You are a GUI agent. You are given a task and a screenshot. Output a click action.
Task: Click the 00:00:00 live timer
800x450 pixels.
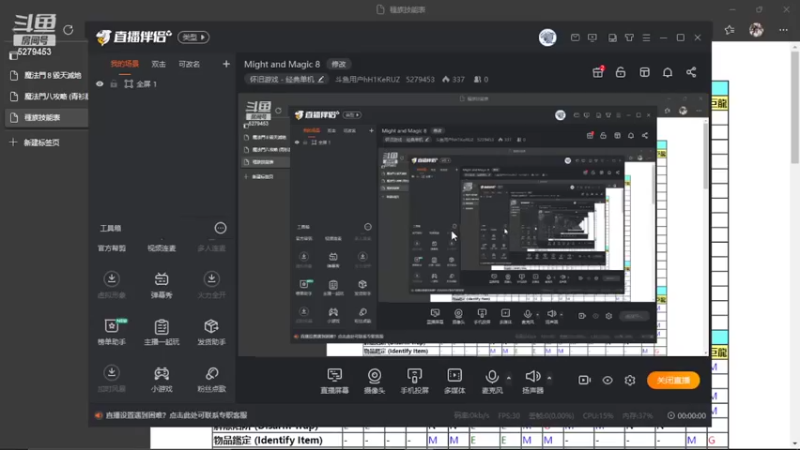[x=692, y=415]
